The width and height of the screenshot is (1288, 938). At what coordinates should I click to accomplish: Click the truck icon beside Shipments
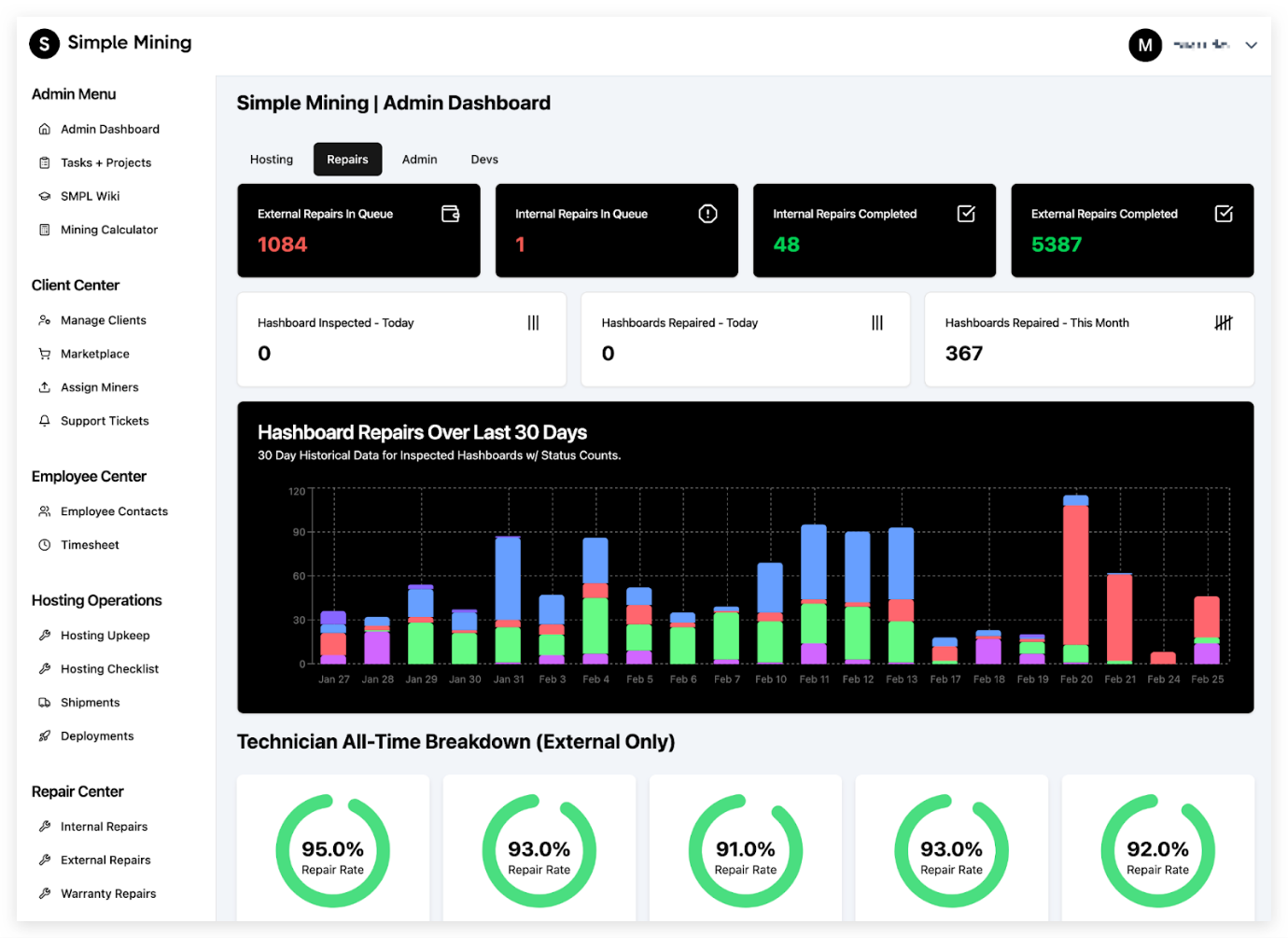(x=44, y=703)
